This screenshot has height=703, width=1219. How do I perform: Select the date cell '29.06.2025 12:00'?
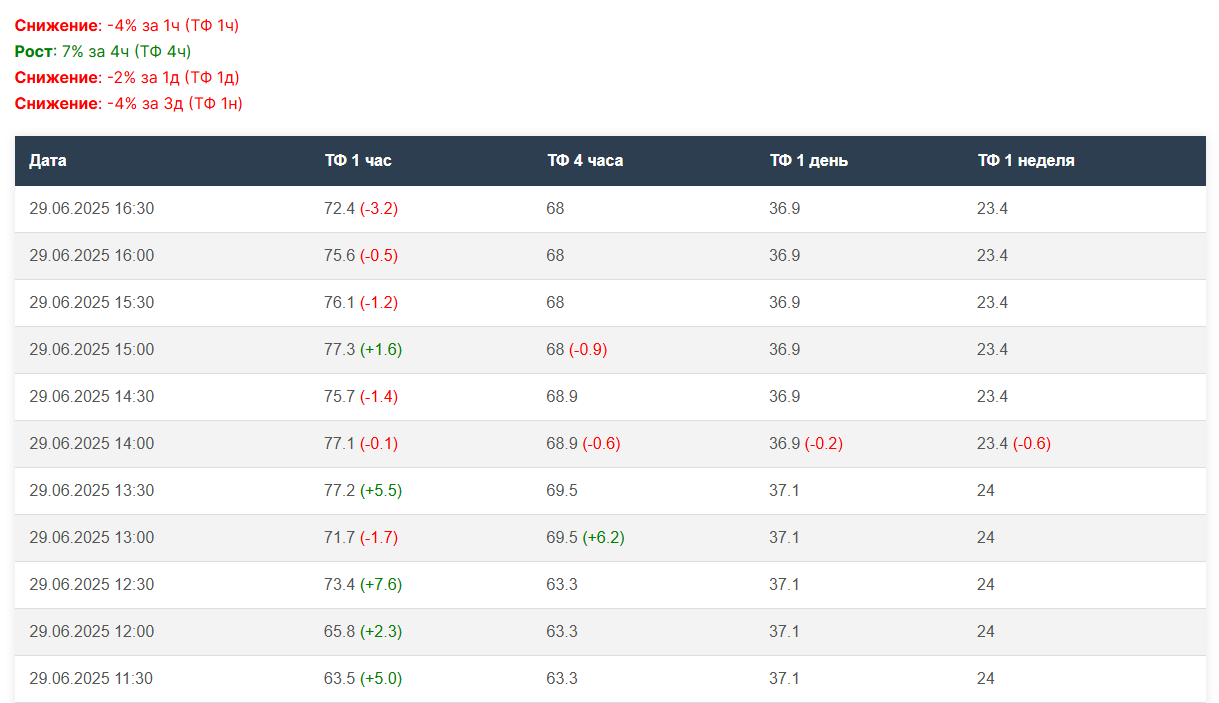coord(92,631)
